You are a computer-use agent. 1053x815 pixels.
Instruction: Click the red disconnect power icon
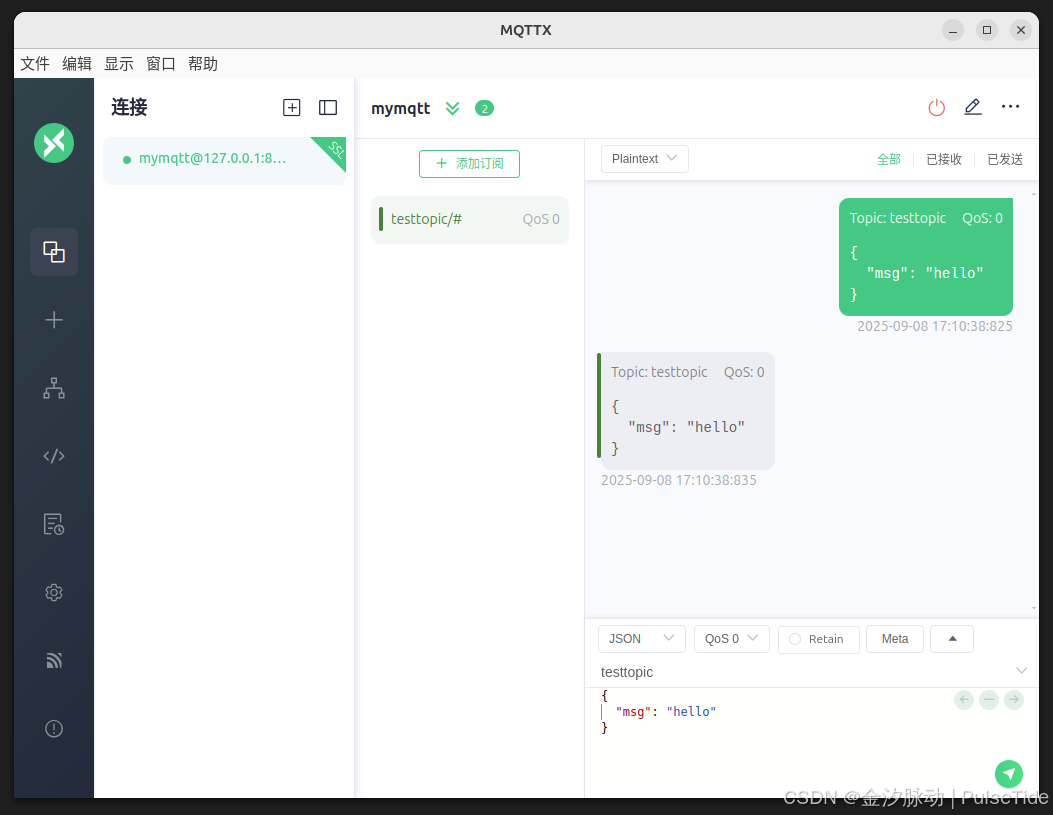[x=936, y=107]
